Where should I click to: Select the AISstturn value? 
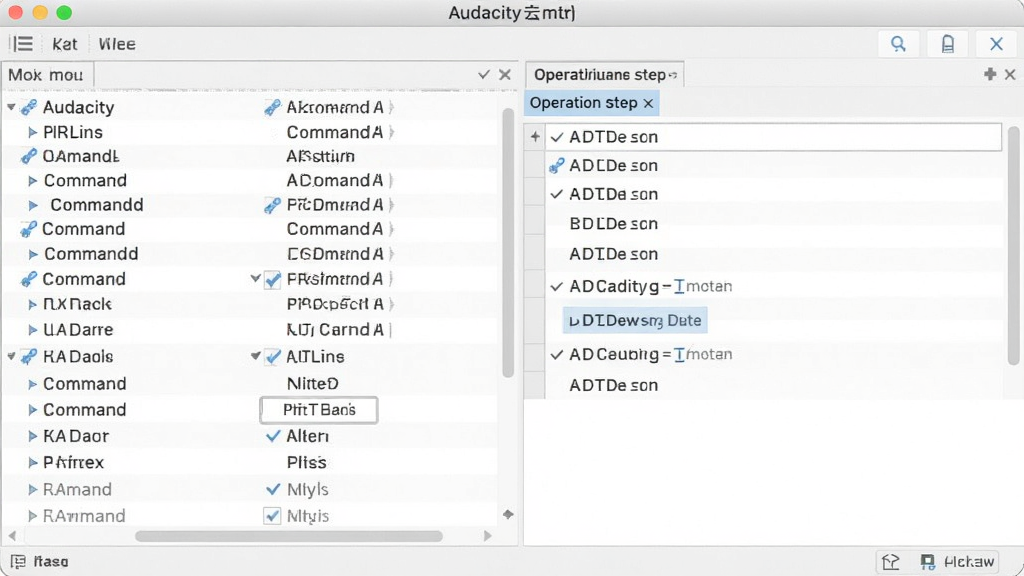tap(320, 156)
